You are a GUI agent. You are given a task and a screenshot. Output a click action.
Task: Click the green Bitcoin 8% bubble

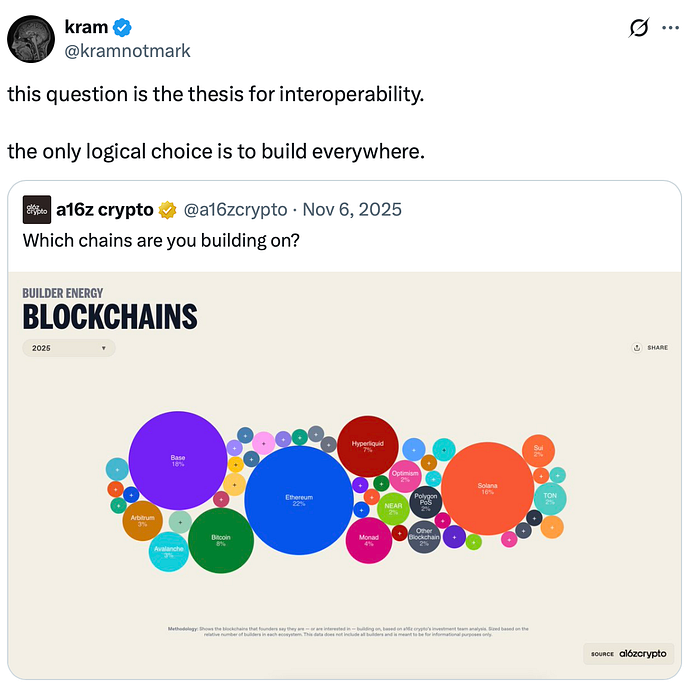coord(221,540)
